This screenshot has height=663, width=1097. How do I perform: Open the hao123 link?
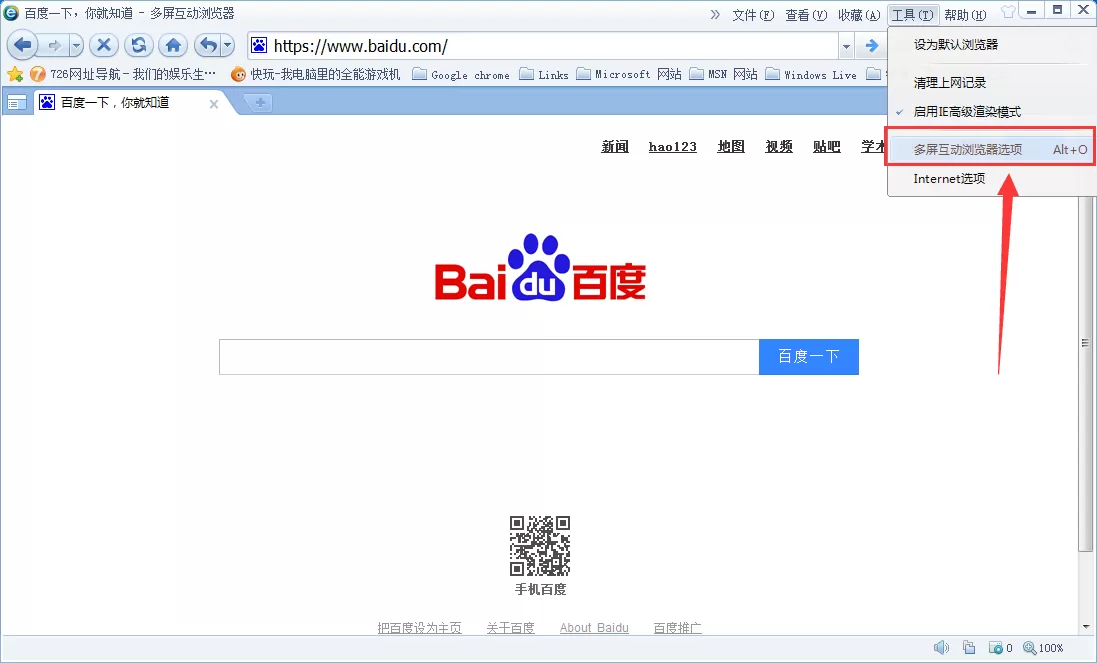pos(672,146)
